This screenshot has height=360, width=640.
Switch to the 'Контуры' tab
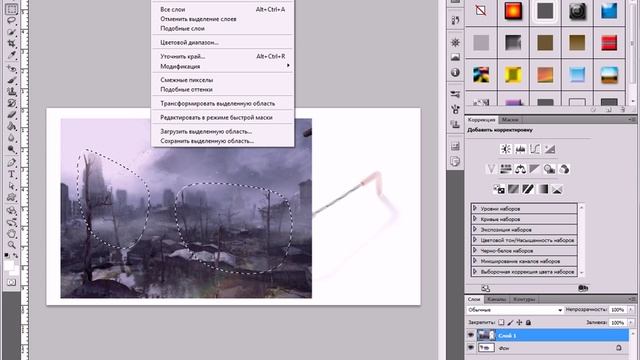point(524,299)
